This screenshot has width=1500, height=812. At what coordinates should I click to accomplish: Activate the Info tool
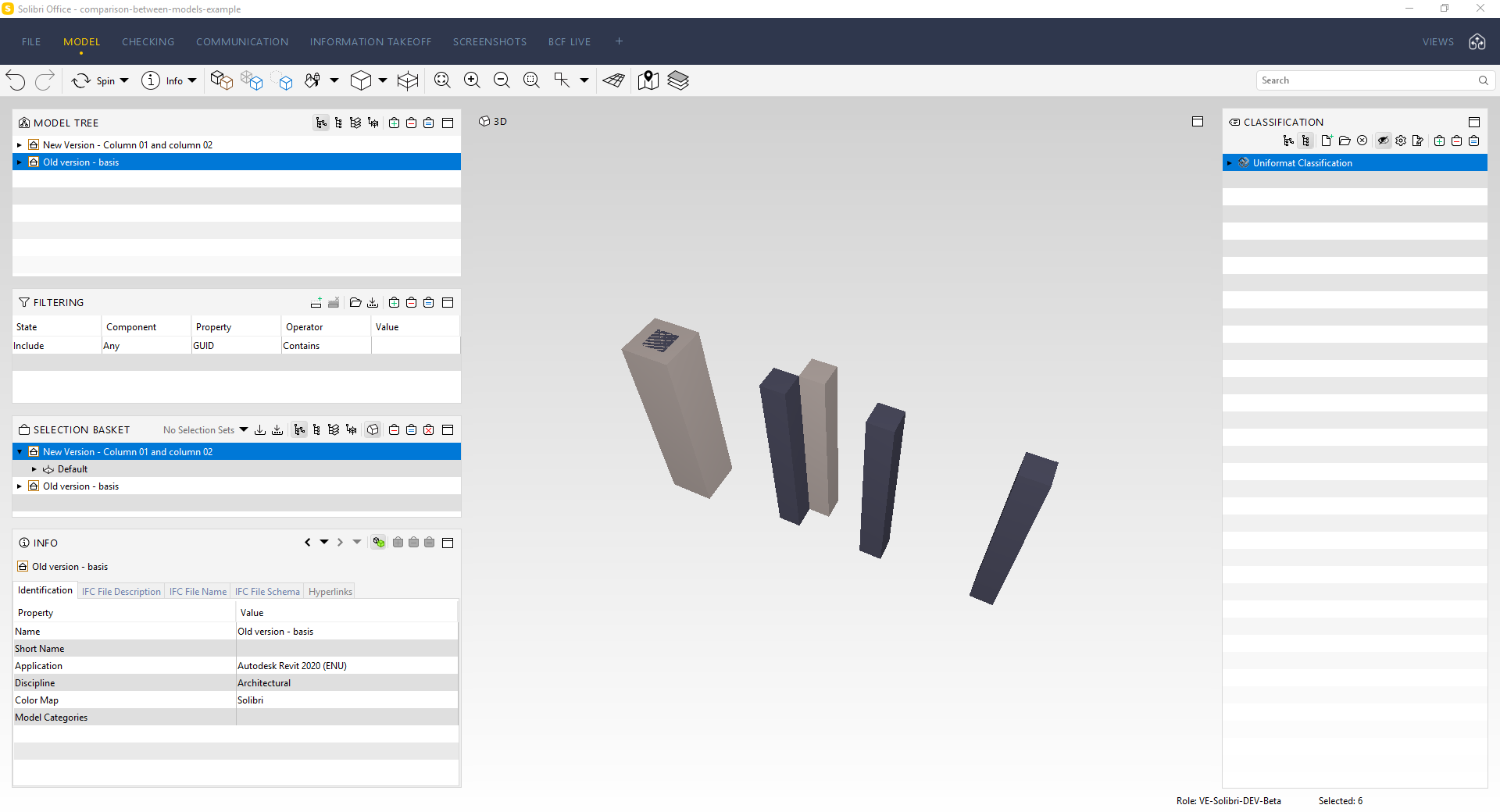162,80
